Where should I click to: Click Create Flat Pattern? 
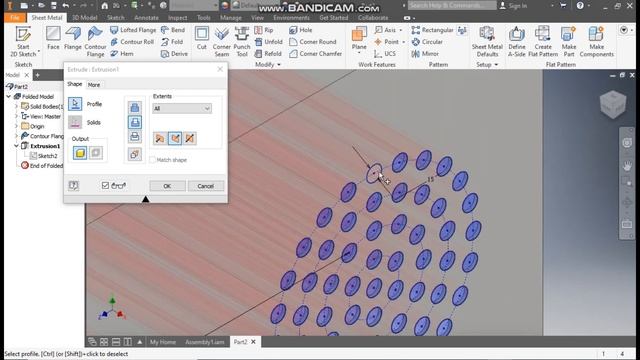[543, 42]
